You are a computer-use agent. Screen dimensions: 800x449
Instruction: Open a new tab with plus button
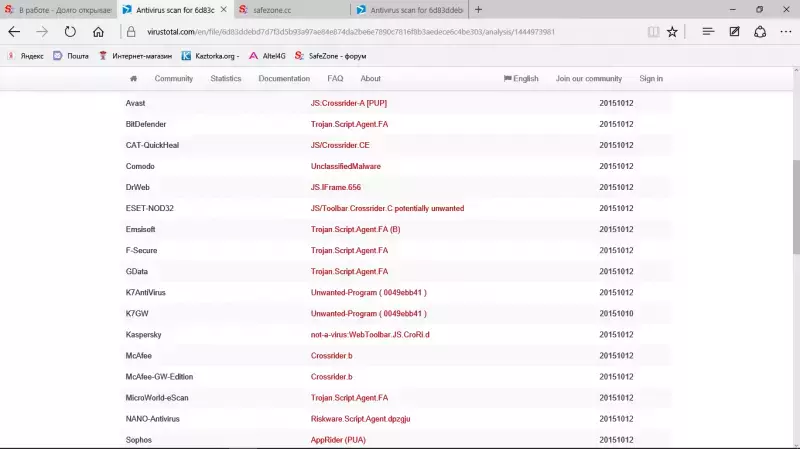click(x=478, y=10)
